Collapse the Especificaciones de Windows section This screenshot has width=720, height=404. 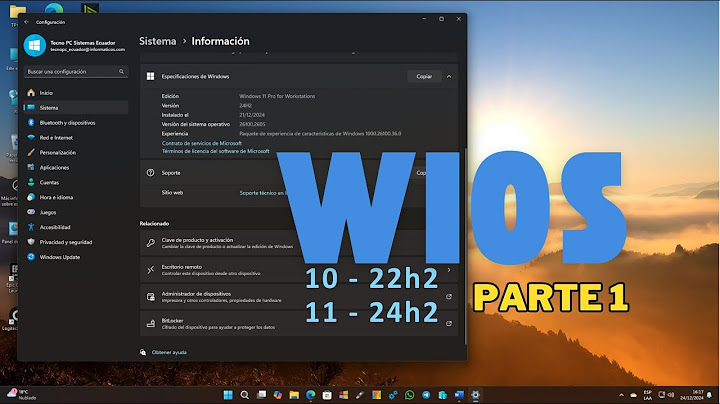449,77
